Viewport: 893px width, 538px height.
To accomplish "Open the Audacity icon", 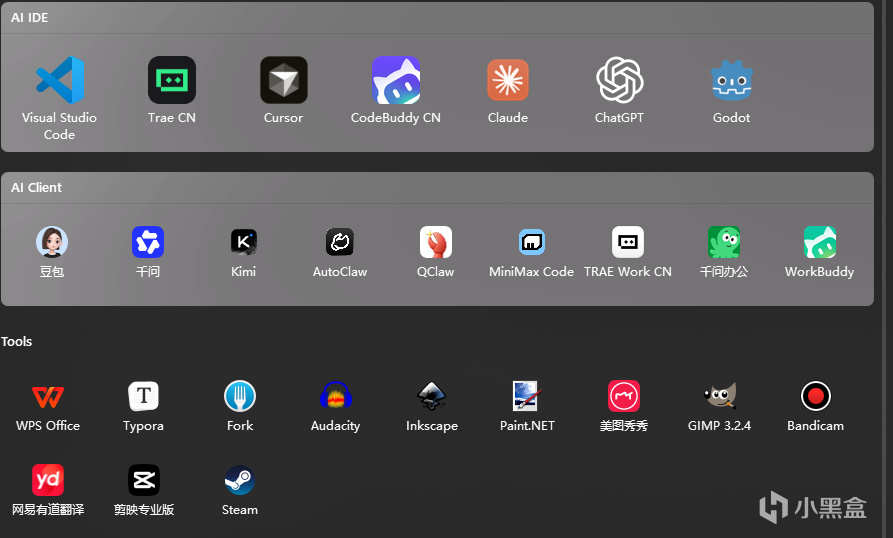I will [x=336, y=396].
